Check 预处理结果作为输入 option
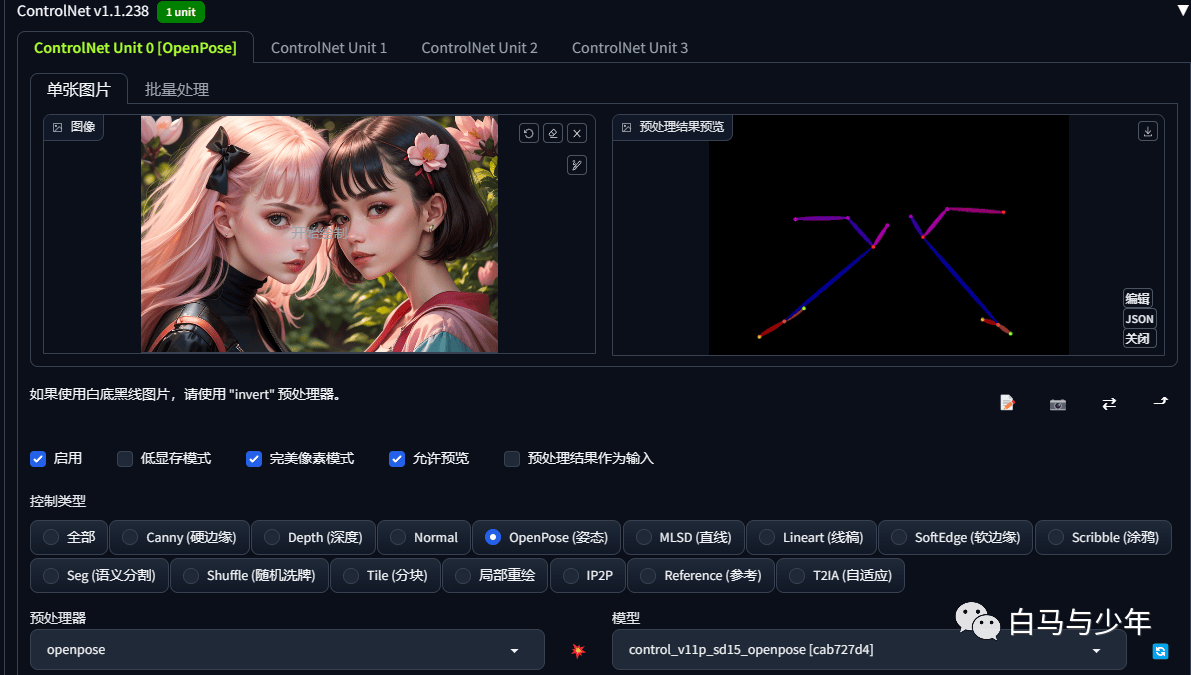This screenshot has width=1191, height=675. 512,459
